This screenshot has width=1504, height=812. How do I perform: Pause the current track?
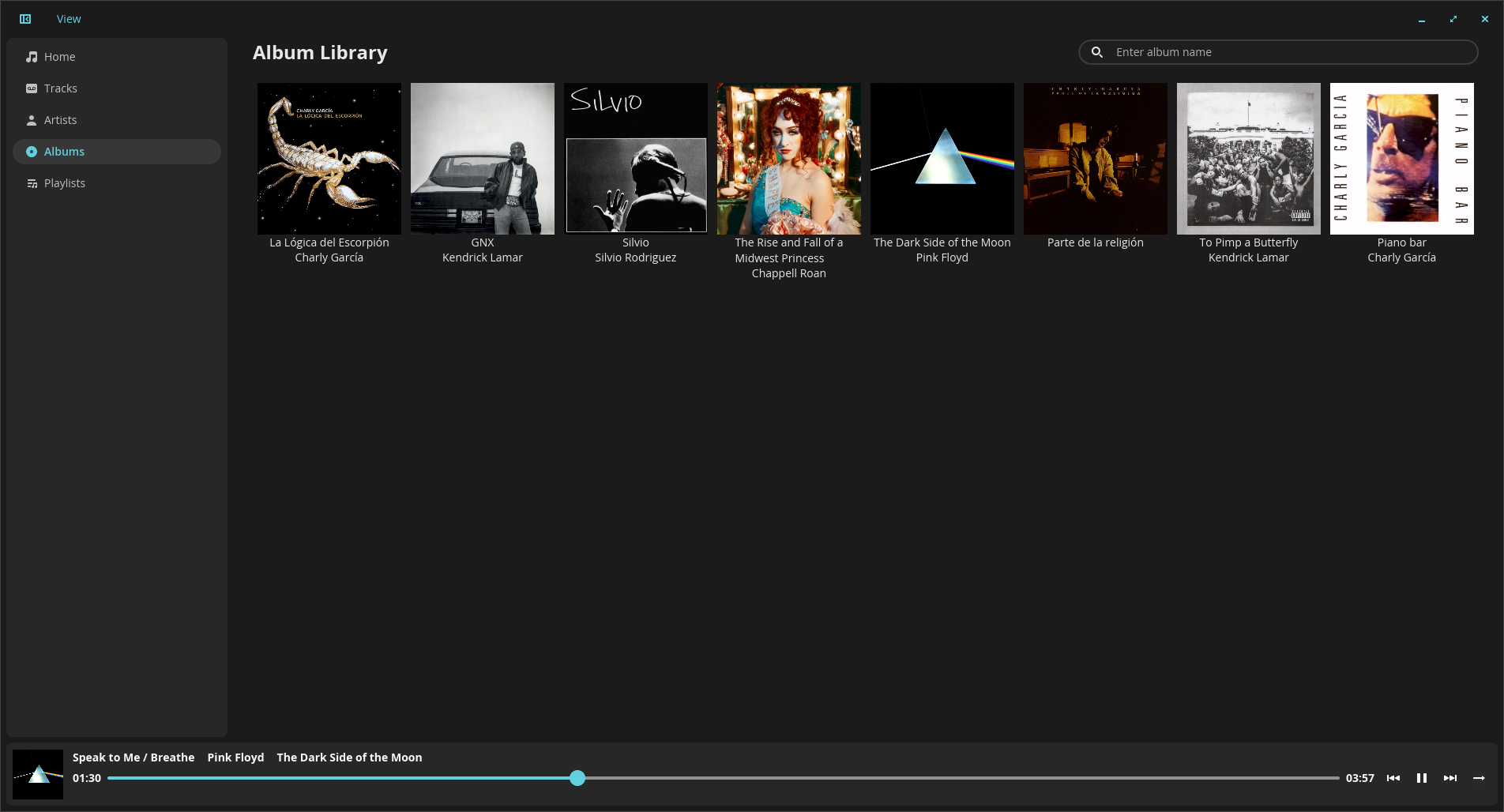(1422, 778)
